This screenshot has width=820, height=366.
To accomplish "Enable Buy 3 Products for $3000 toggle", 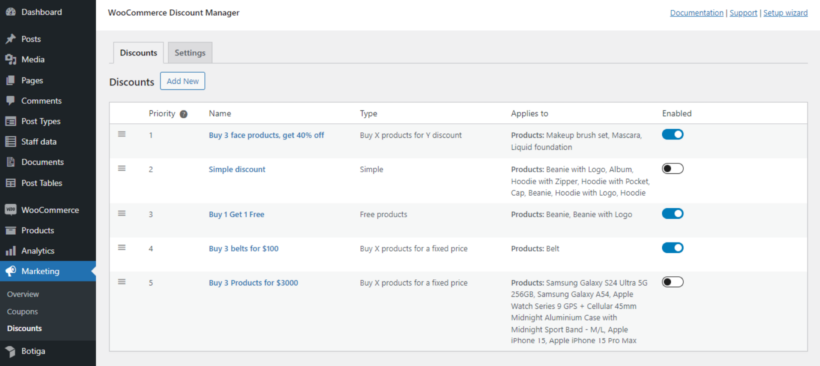I will (673, 282).
